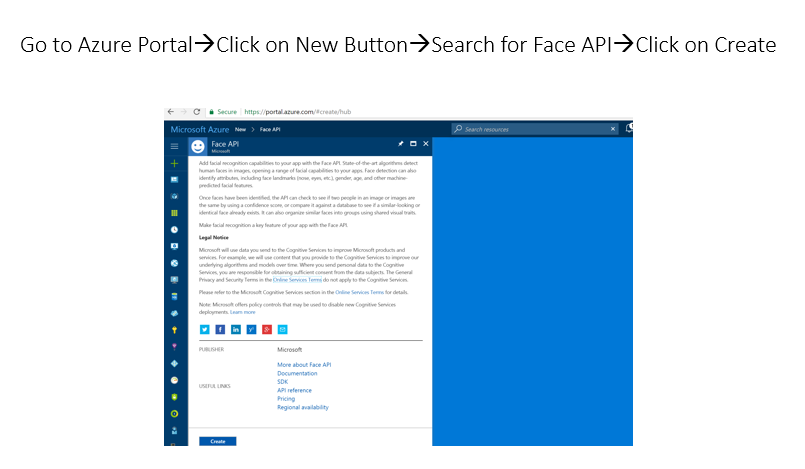Click the Create button
This screenshot has width=805, height=469.
(x=217, y=440)
